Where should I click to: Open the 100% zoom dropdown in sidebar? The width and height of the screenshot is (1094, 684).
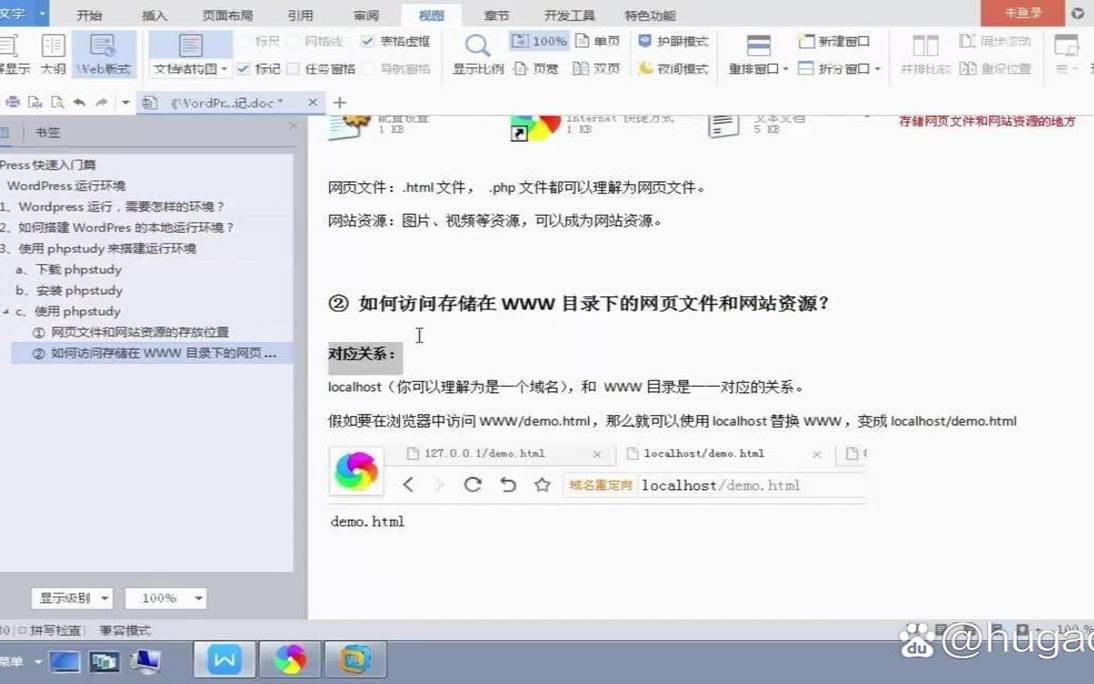(x=166, y=598)
